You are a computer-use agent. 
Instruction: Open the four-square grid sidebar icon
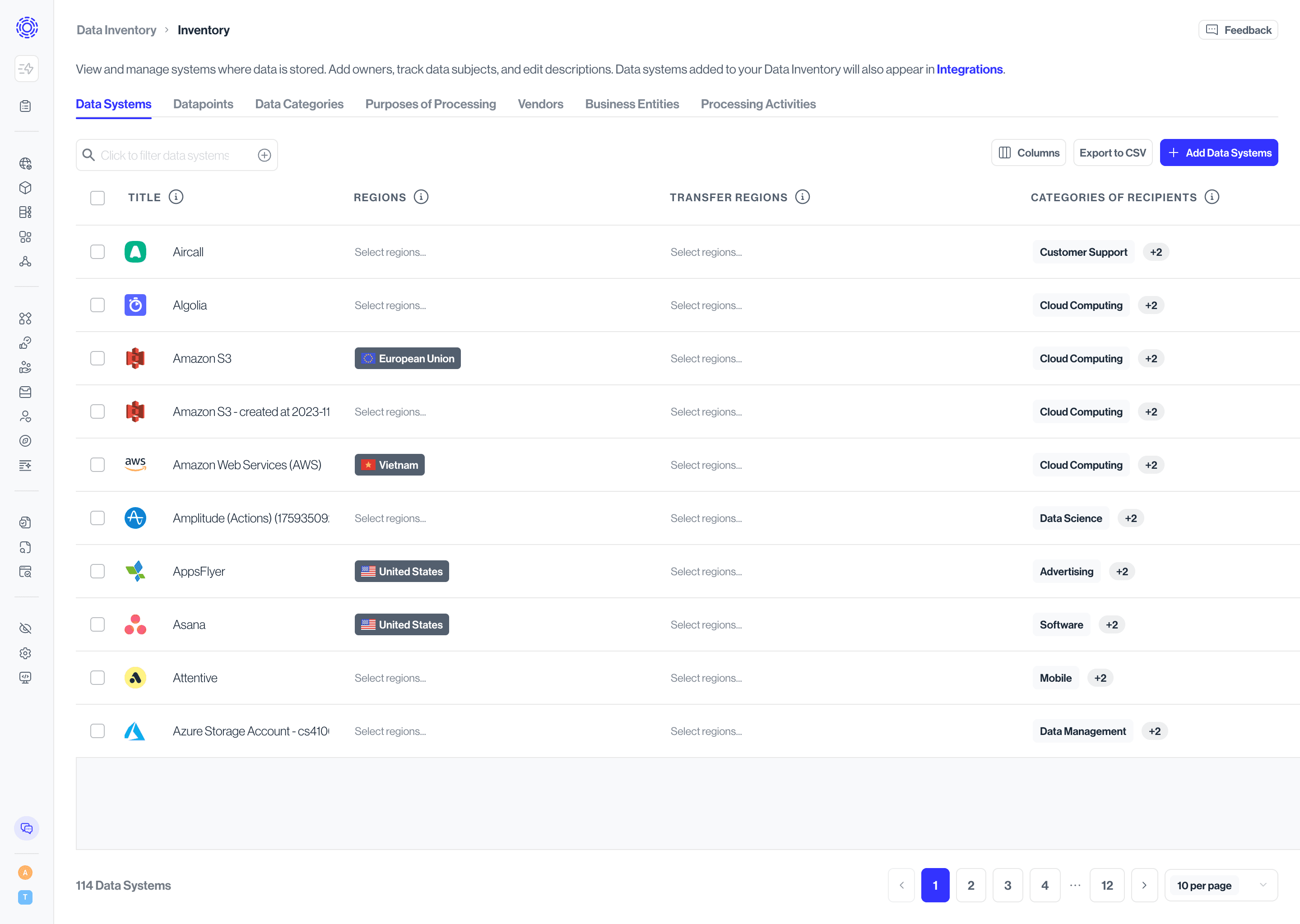click(26, 237)
